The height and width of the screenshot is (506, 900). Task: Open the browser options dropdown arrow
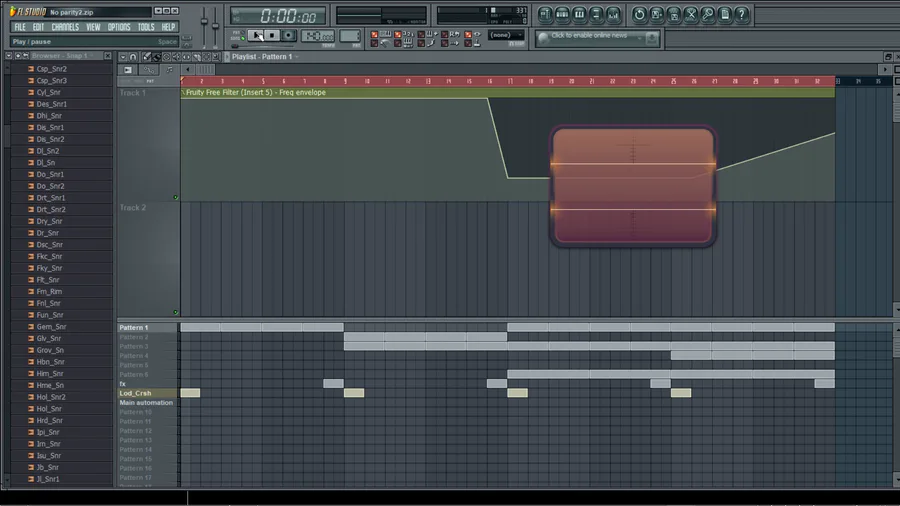(x=9, y=56)
